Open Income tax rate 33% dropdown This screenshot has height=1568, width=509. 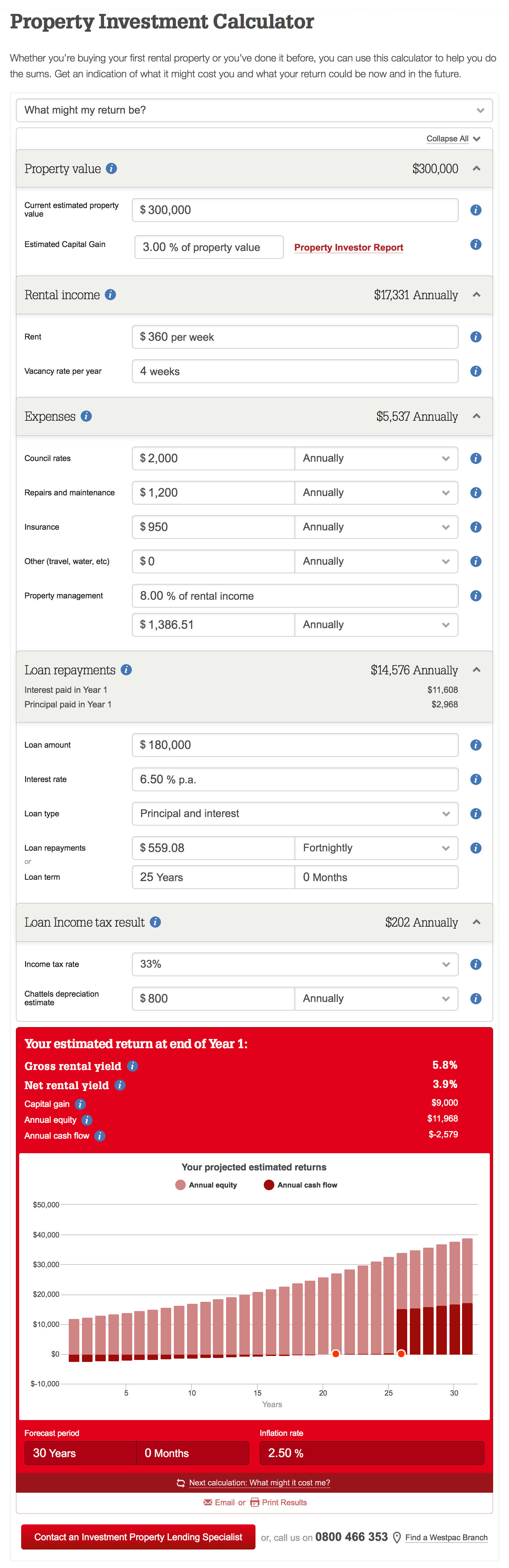click(295, 964)
